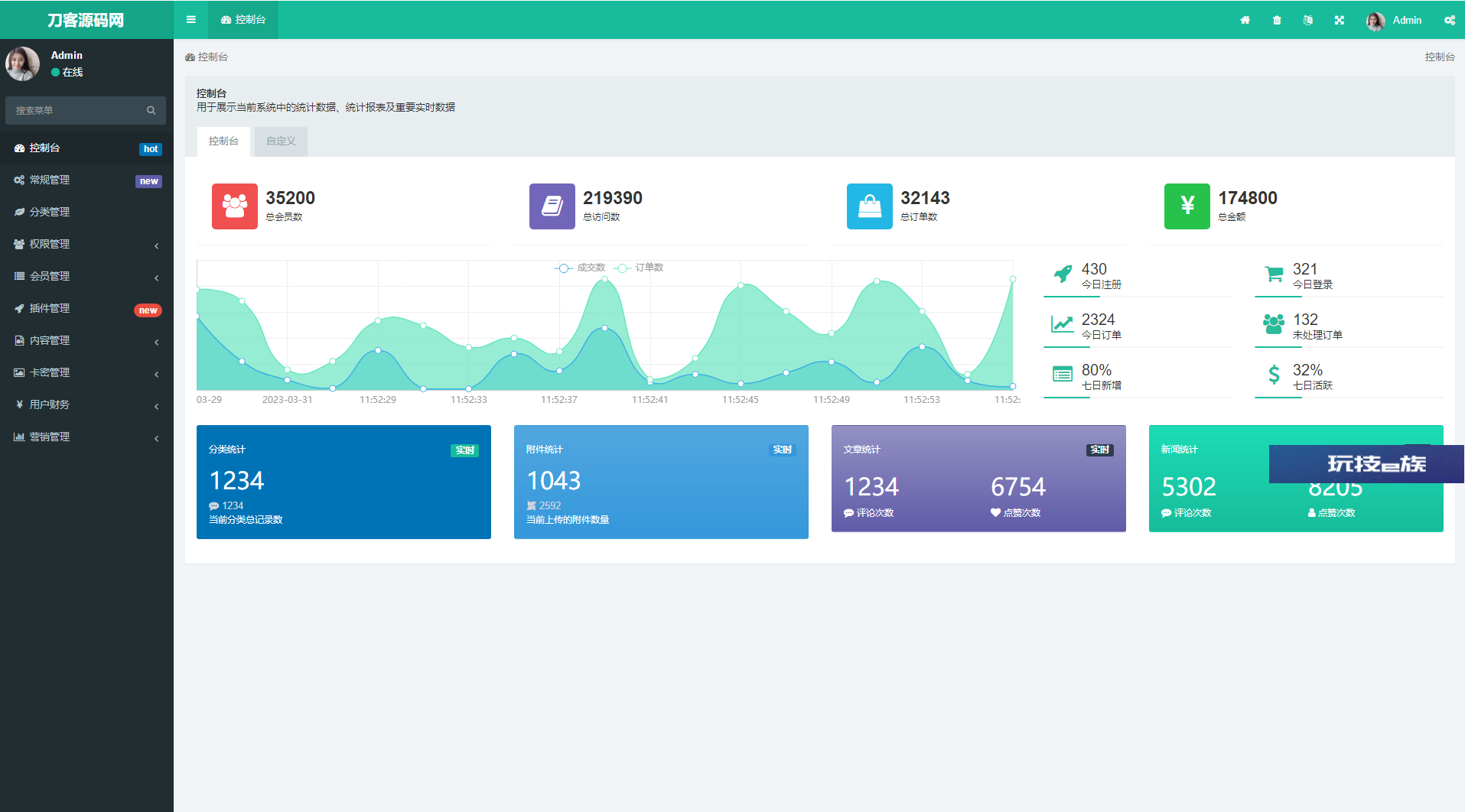Expand the 权限管理 sidebar menu
Screen dimensions: 1465x812
click(x=86, y=244)
